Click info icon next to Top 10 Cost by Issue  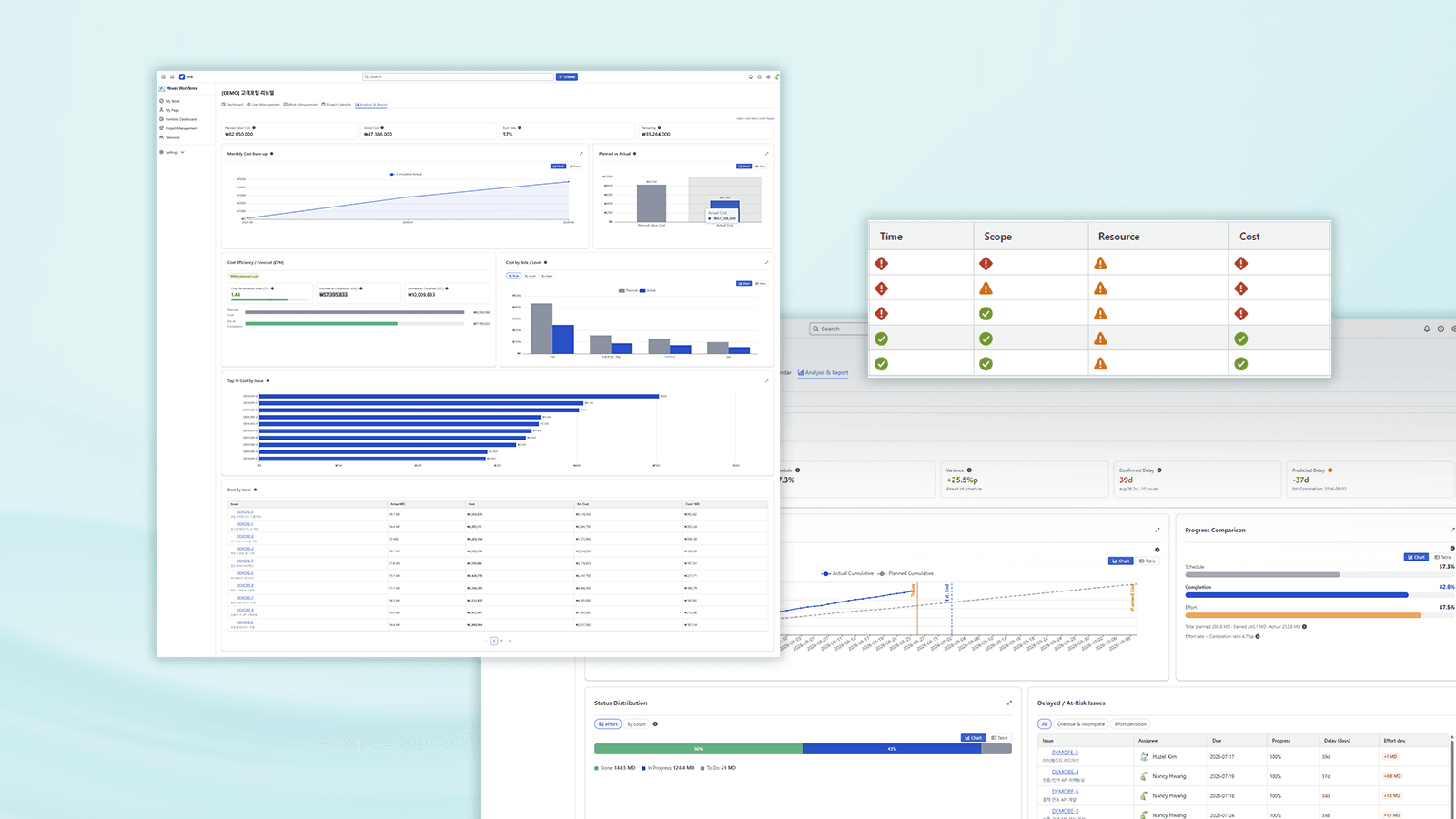[x=268, y=381]
